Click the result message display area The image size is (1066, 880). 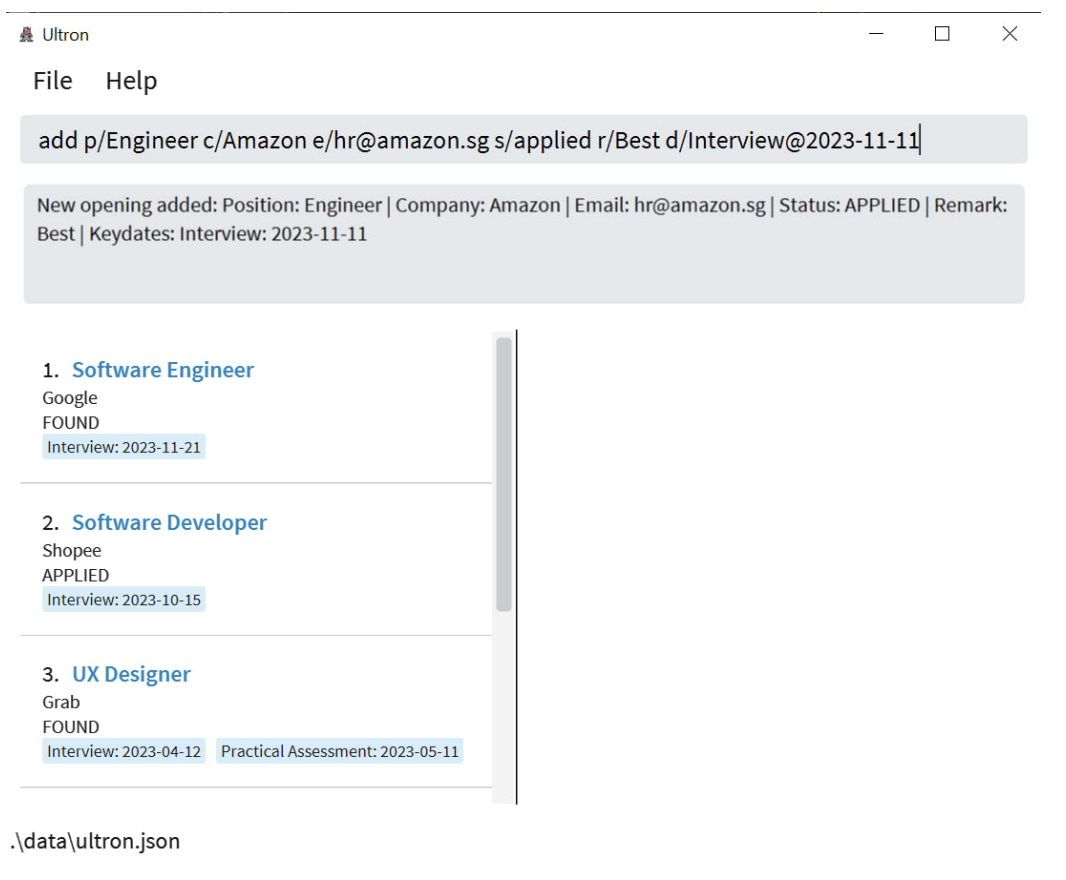point(523,243)
